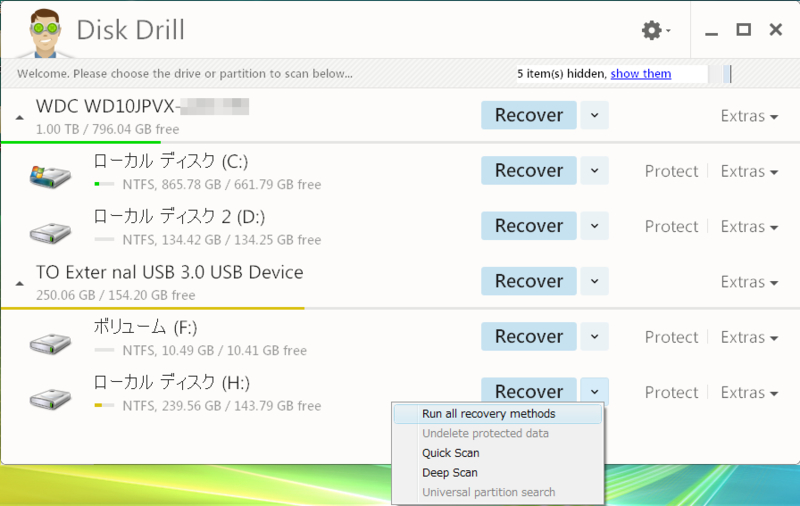Select the drive icon for ローカル ディスク (H:)
The height and width of the screenshot is (506, 800).
(x=50, y=398)
